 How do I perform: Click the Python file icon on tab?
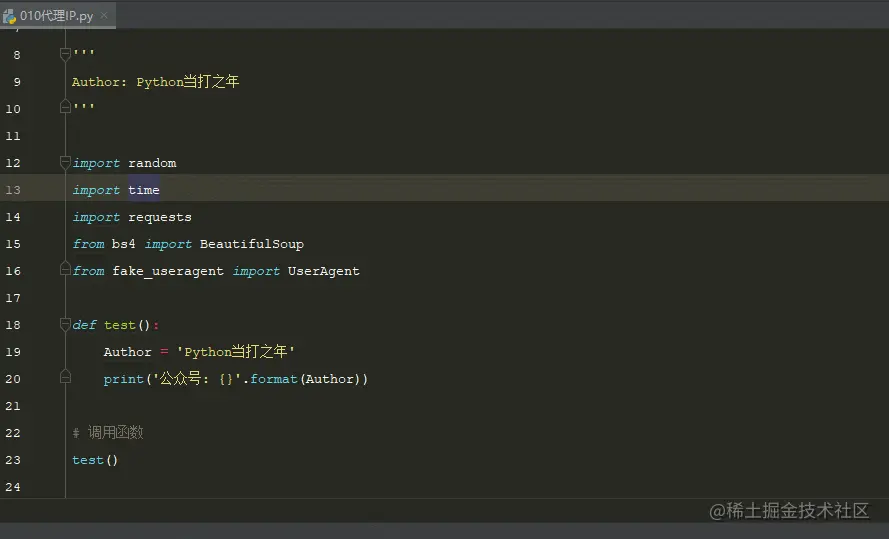point(9,16)
